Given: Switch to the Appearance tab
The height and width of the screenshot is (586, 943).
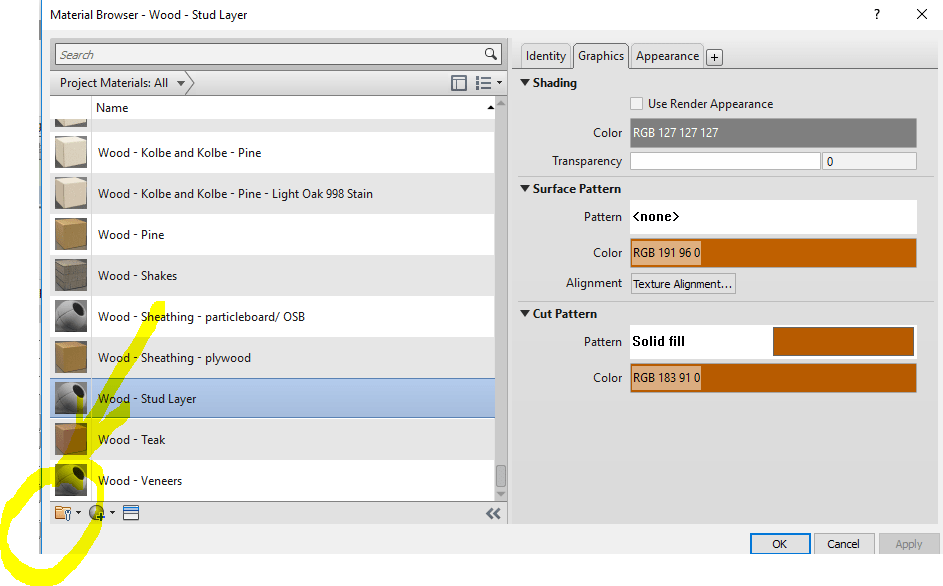Looking at the screenshot, I should coord(666,56).
